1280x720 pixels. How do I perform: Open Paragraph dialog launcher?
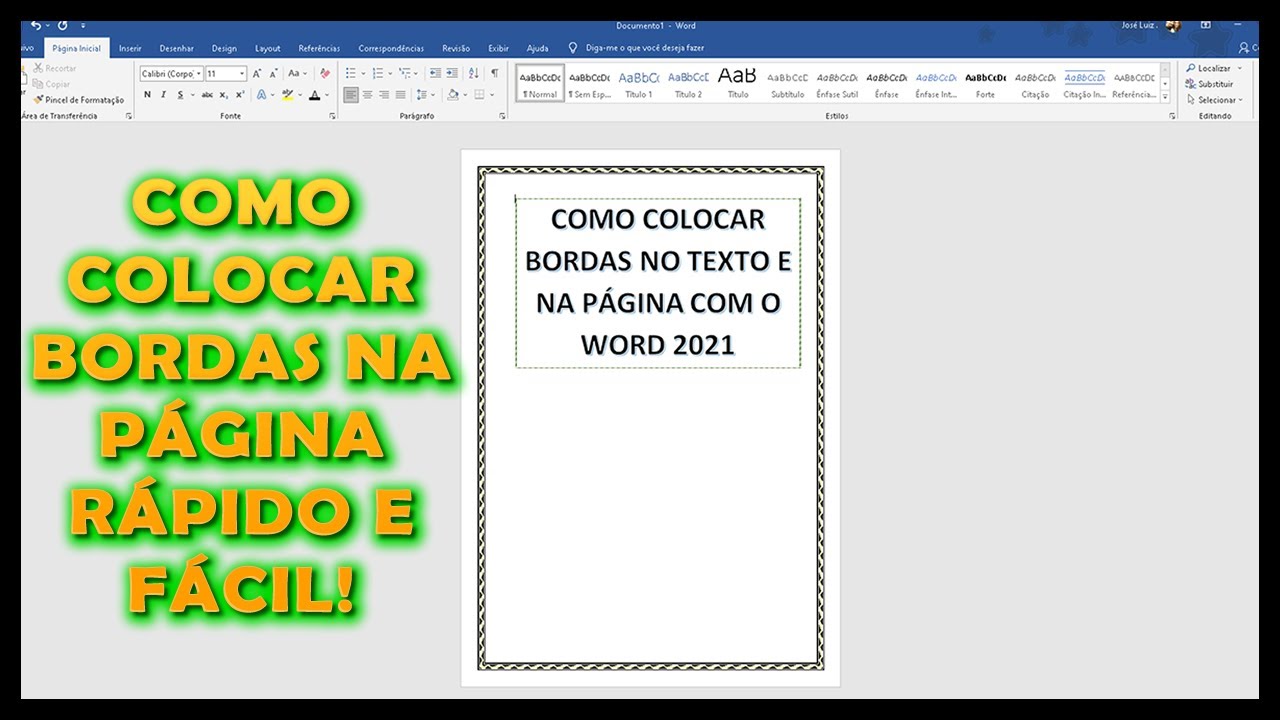click(502, 116)
